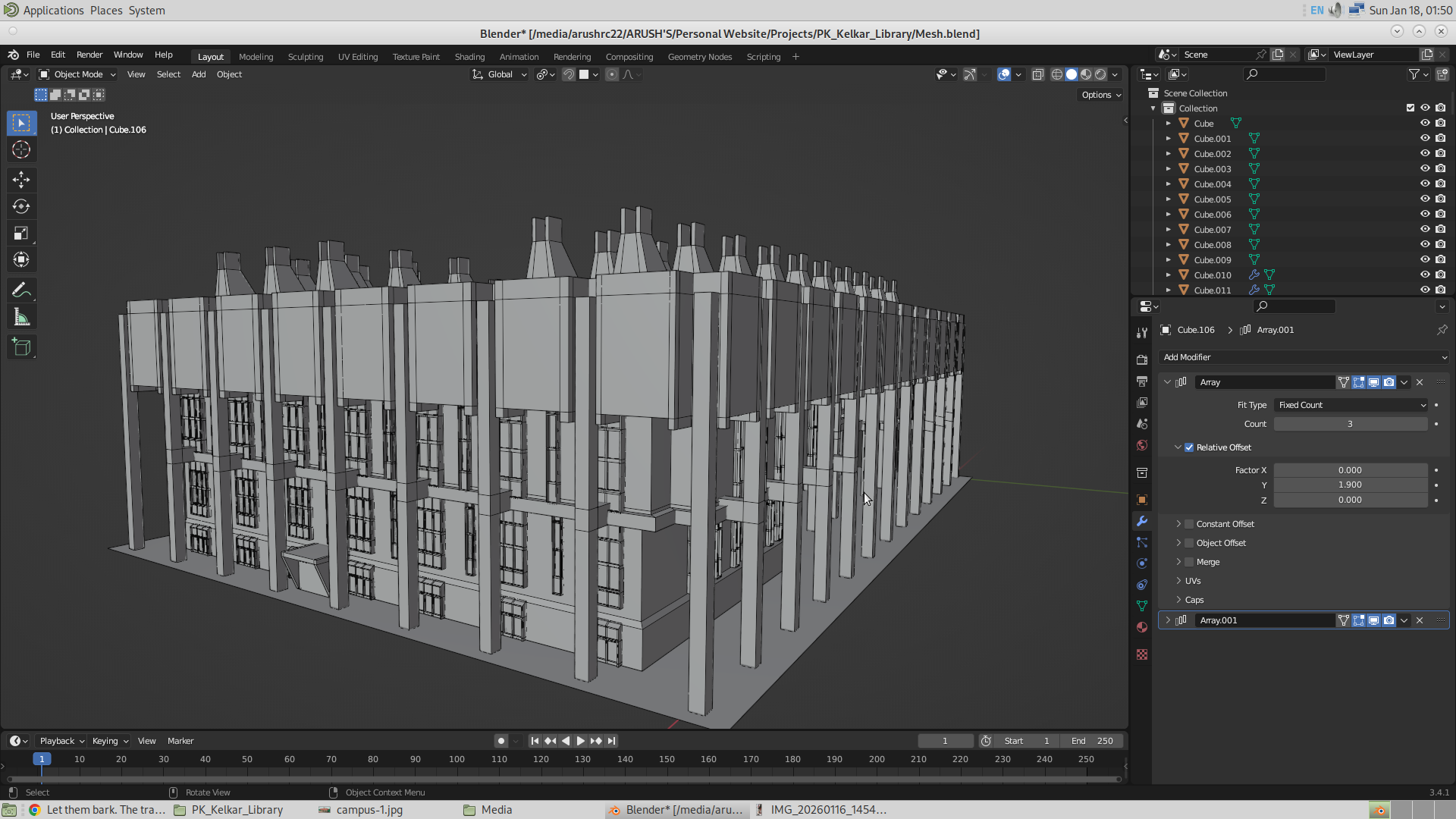
Task: Hide Cube.003 with its eye icon
Action: coord(1425,168)
